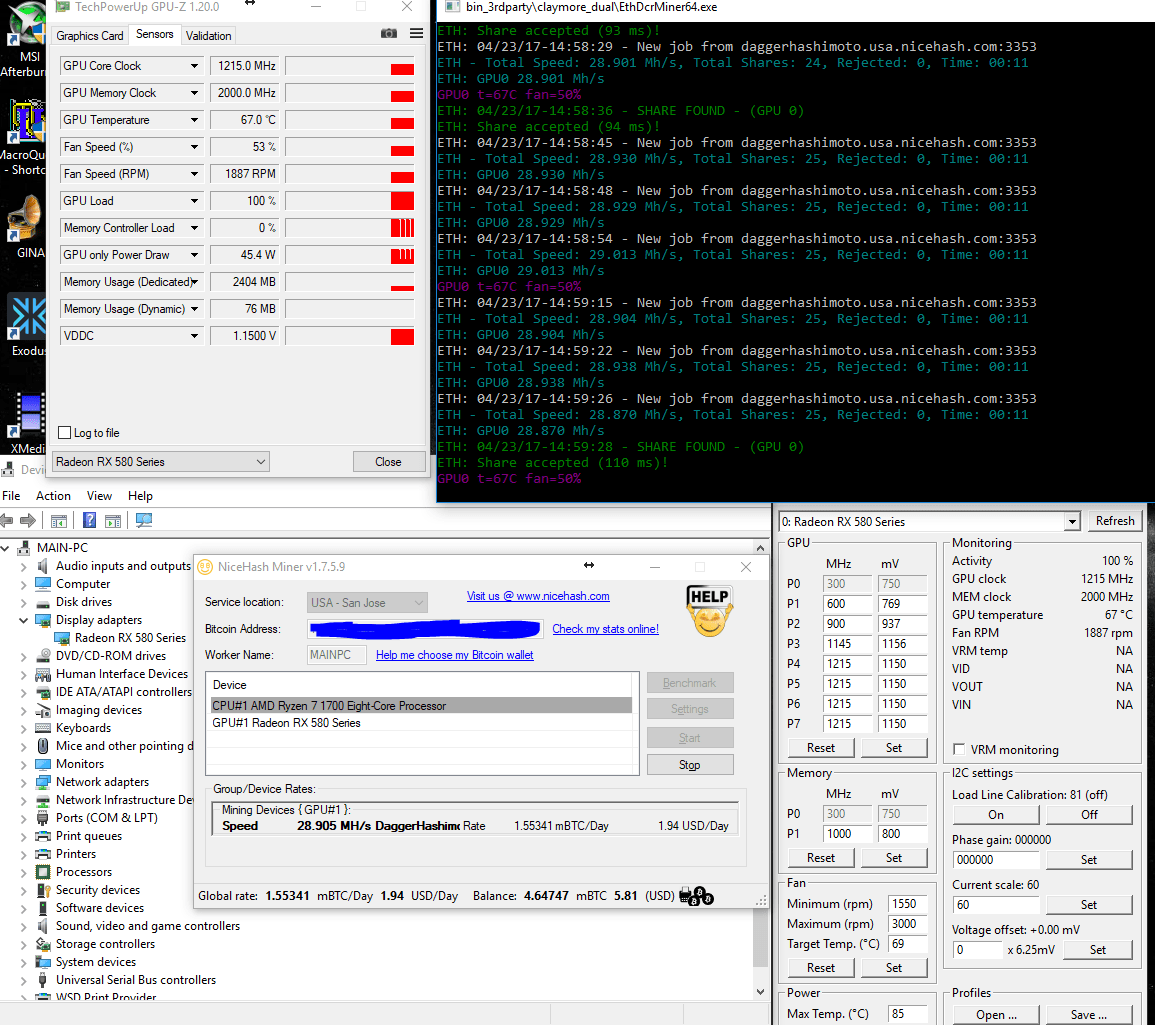Click the GPU Load red sensor graph
The image size is (1155, 1025).
(x=350, y=201)
